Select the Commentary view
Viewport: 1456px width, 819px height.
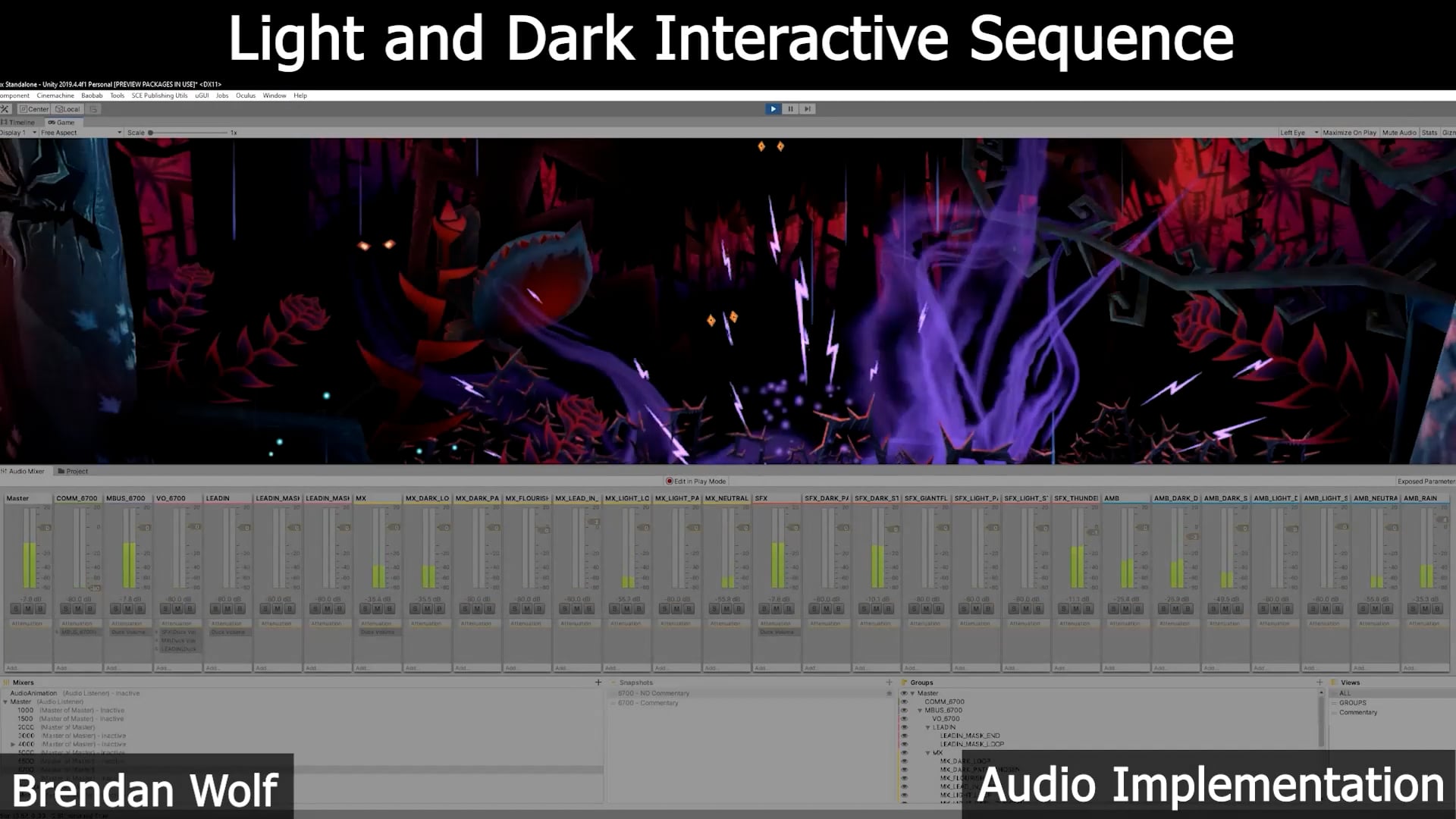[x=1358, y=713]
